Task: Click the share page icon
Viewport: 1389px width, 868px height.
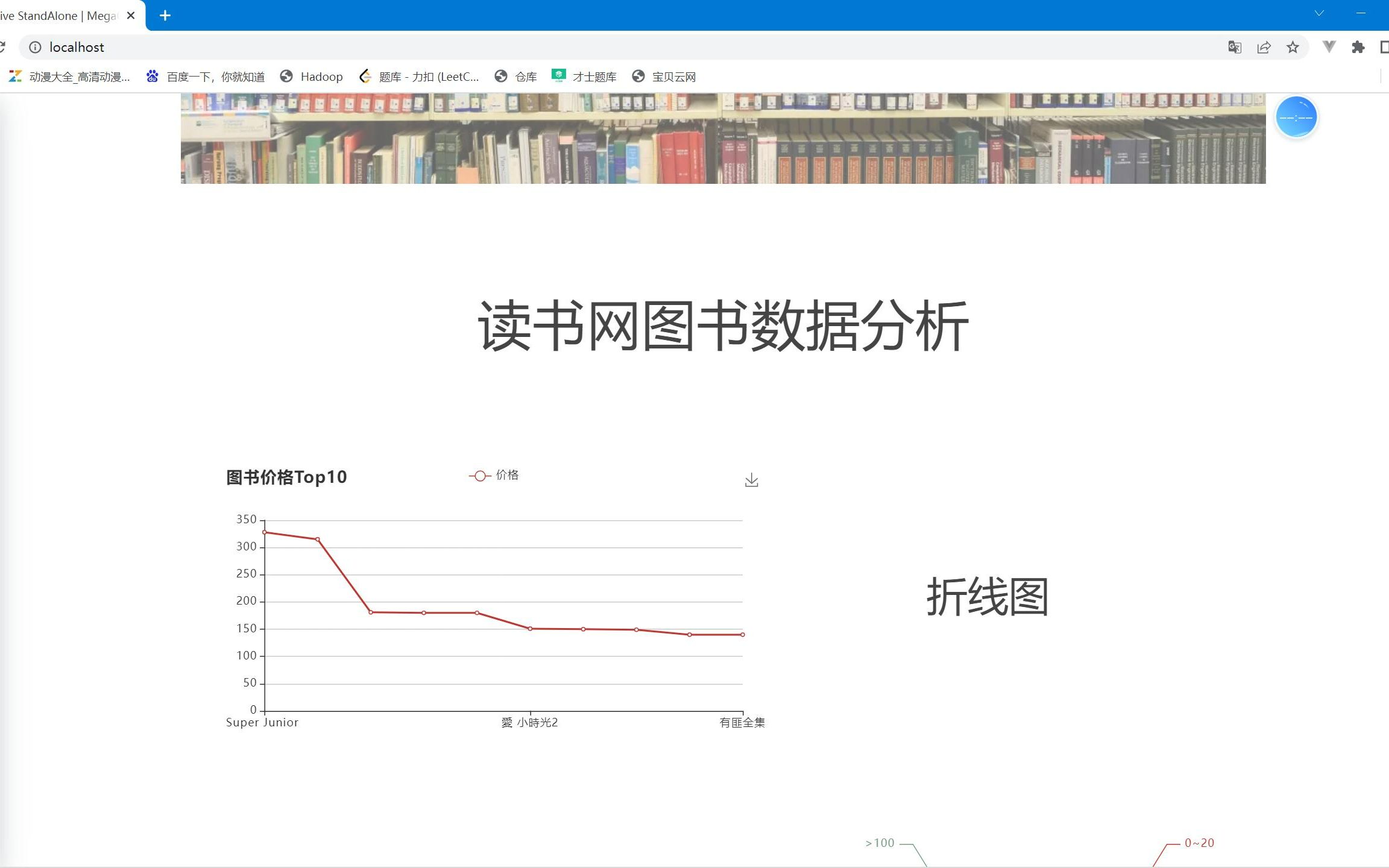Action: coord(1264,47)
